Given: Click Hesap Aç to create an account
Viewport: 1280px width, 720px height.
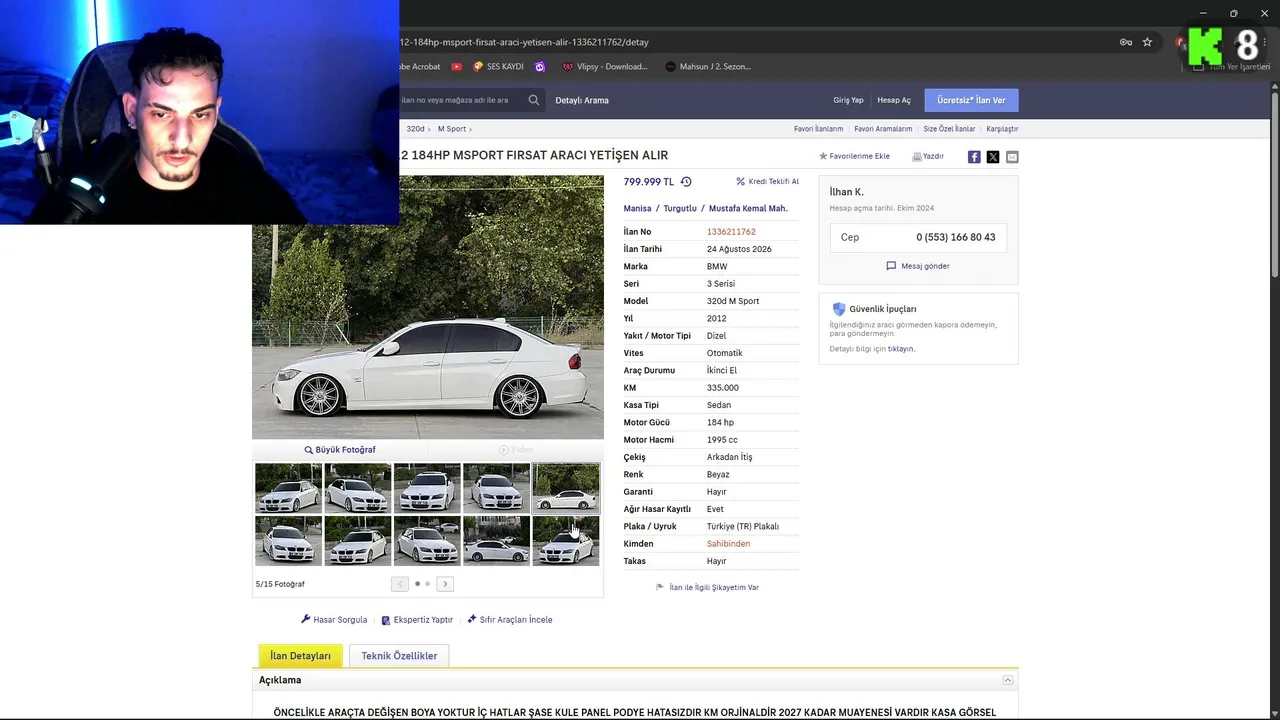Looking at the screenshot, I should pos(894,100).
